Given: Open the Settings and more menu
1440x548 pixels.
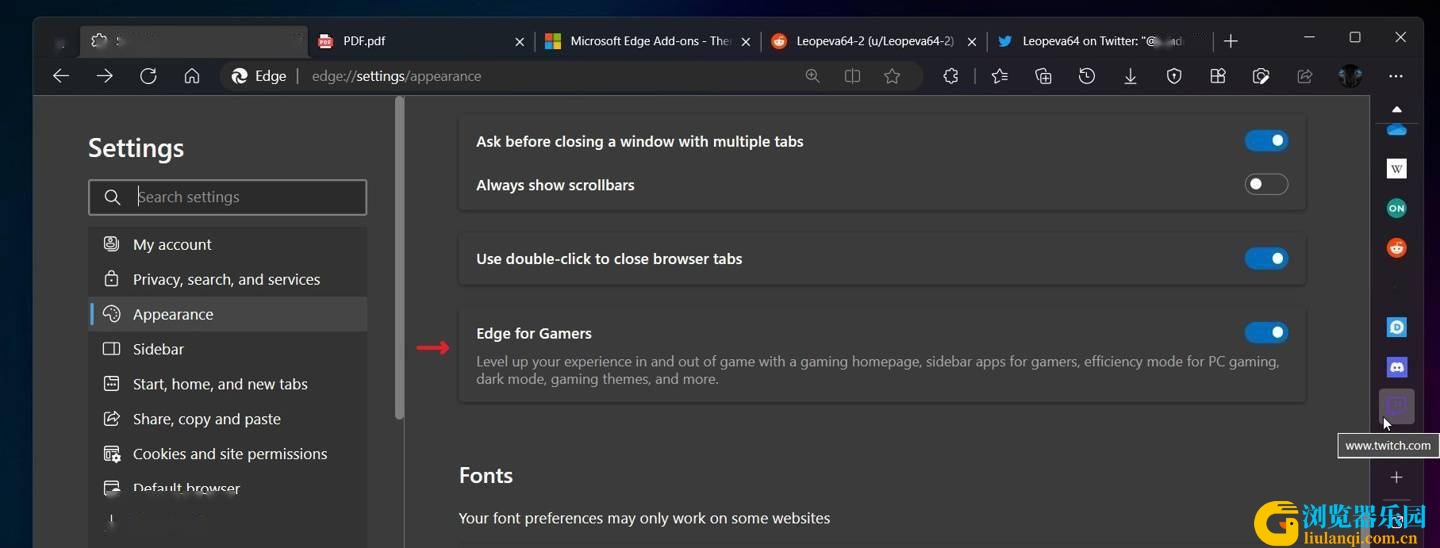Looking at the screenshot, I should [x=1396, y=76].
